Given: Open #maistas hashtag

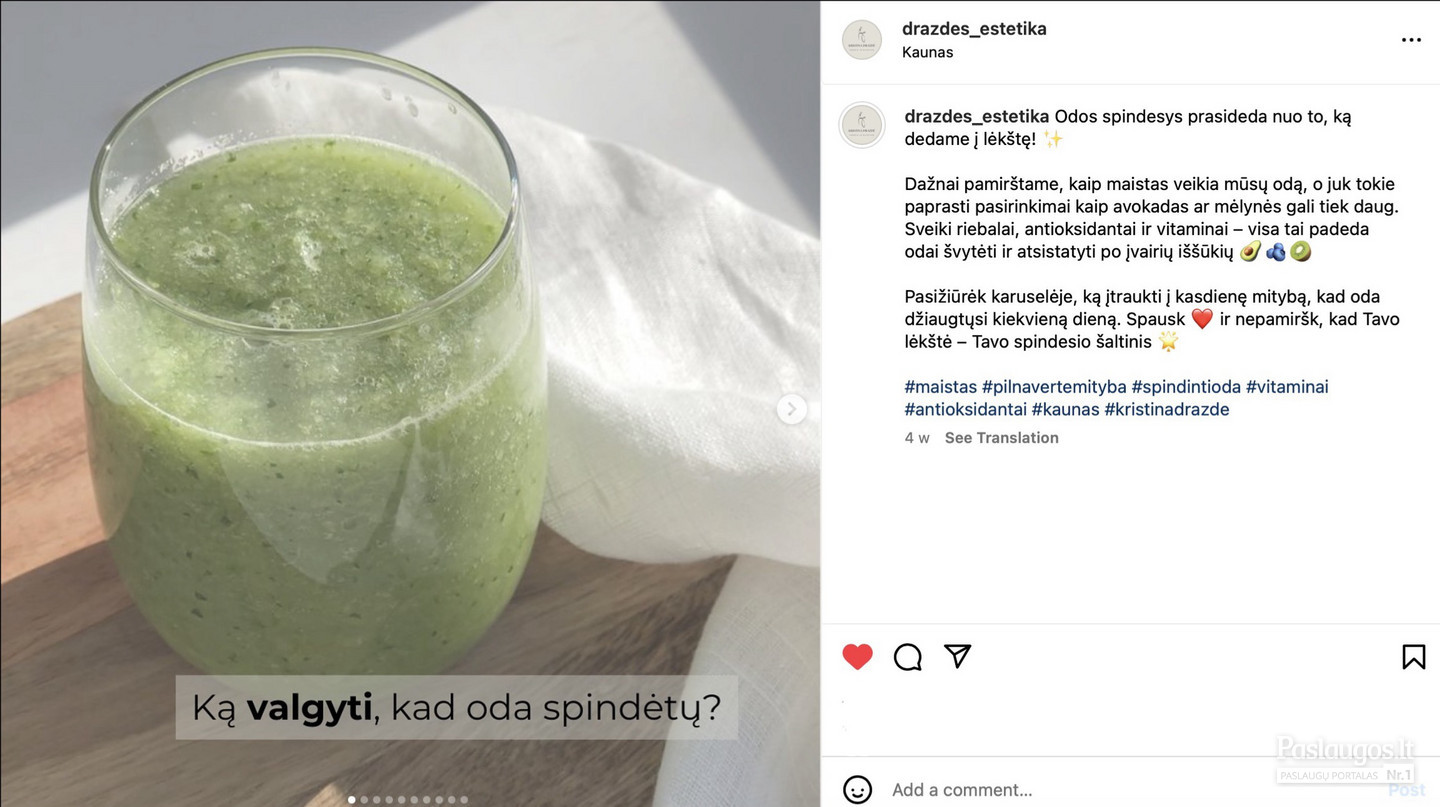Looking at the screenshot, I should click(941, 387).
